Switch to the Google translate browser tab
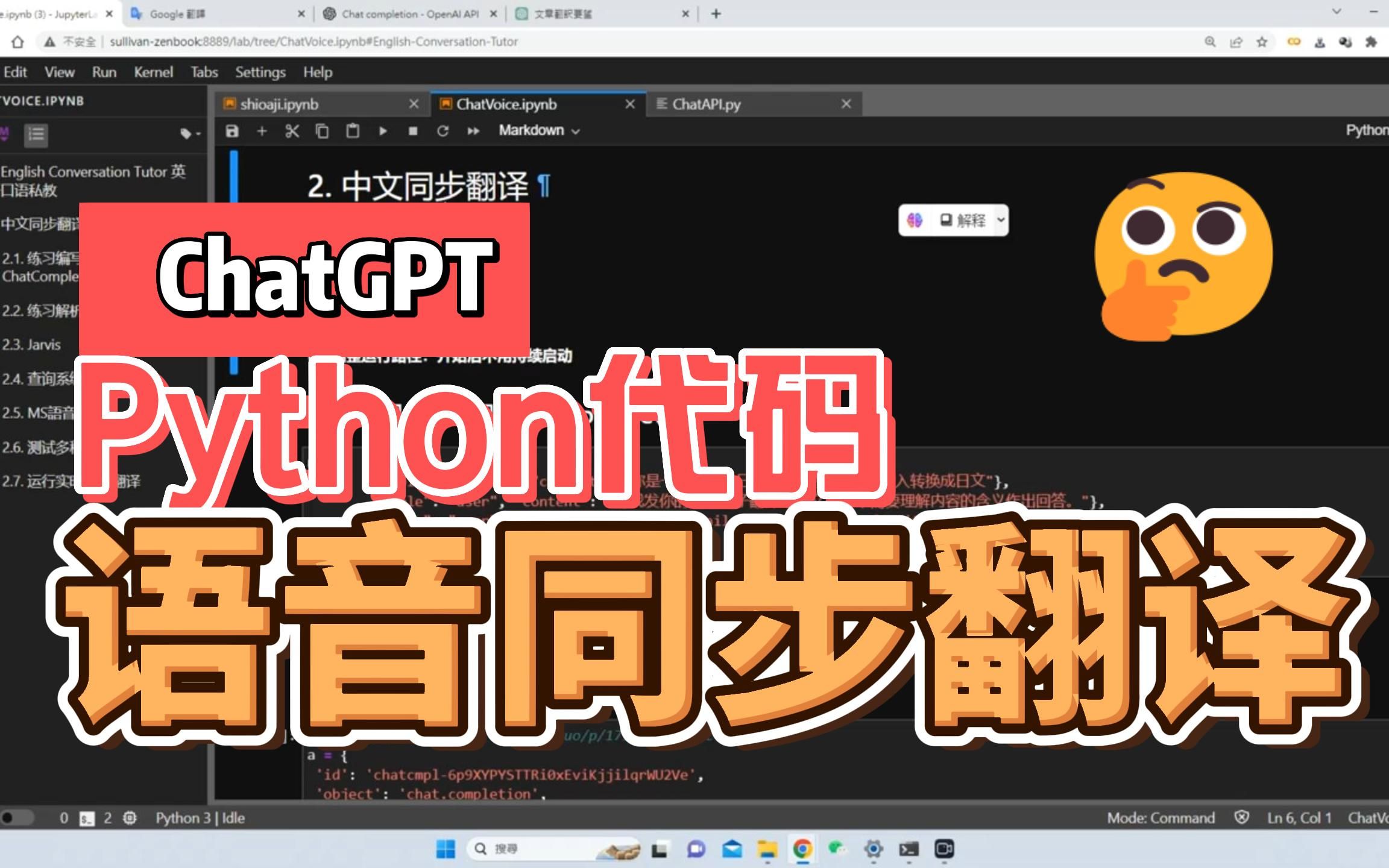The image size is (1389, 868). [x=217, y=14]
